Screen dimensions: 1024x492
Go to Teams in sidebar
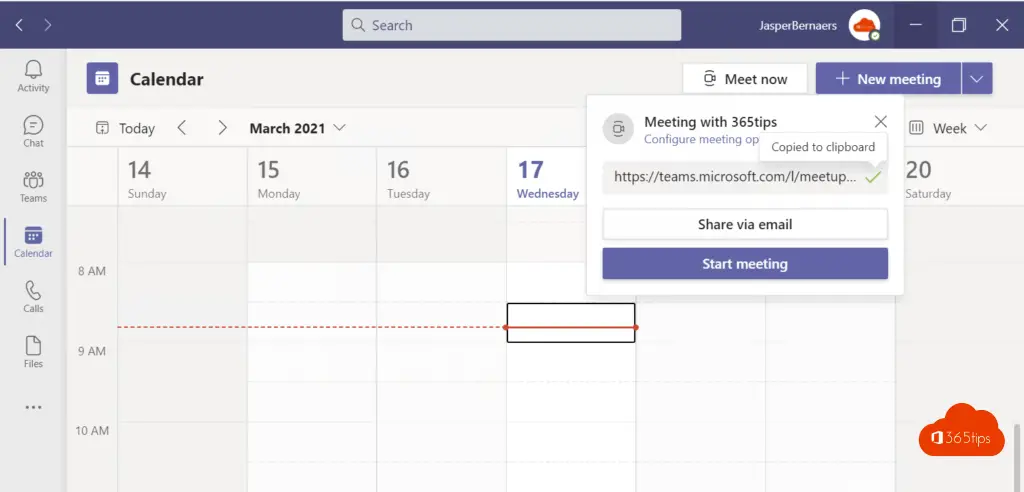tap(33, 186)
